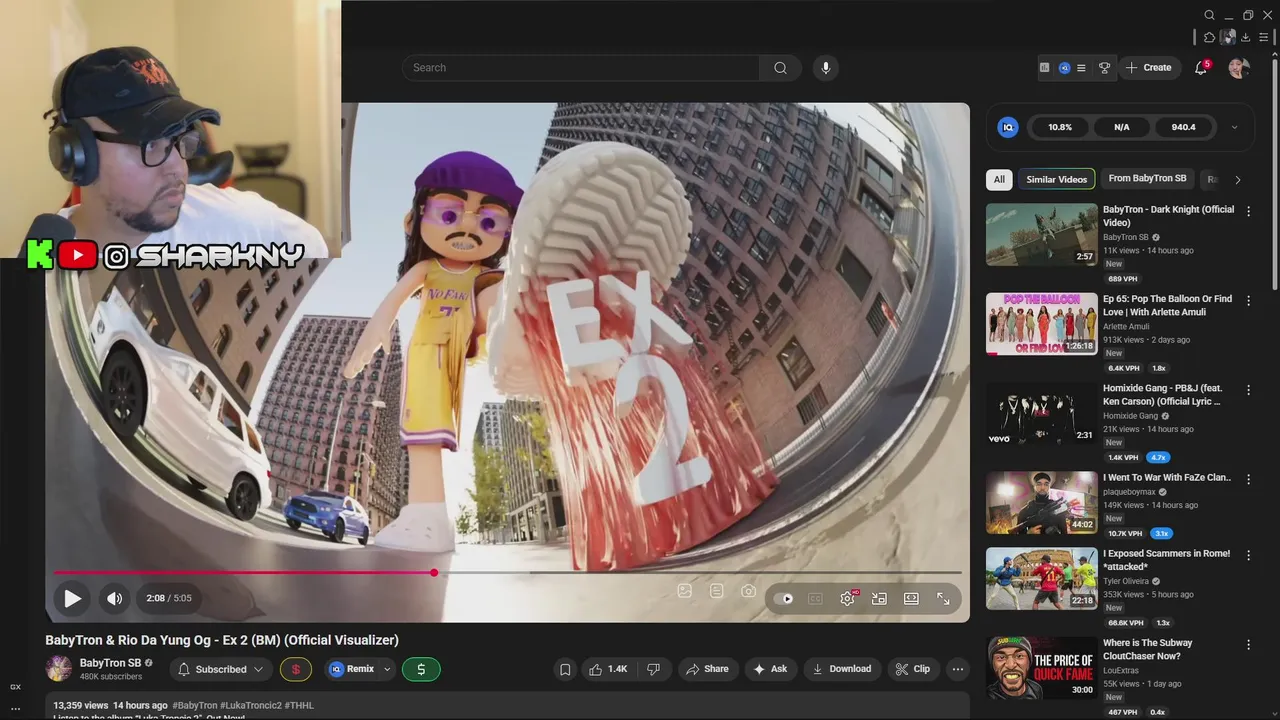Open browser settings sliders icon
The height and width of the screenshot is (720, 1280).
(x=1264, y=37)
